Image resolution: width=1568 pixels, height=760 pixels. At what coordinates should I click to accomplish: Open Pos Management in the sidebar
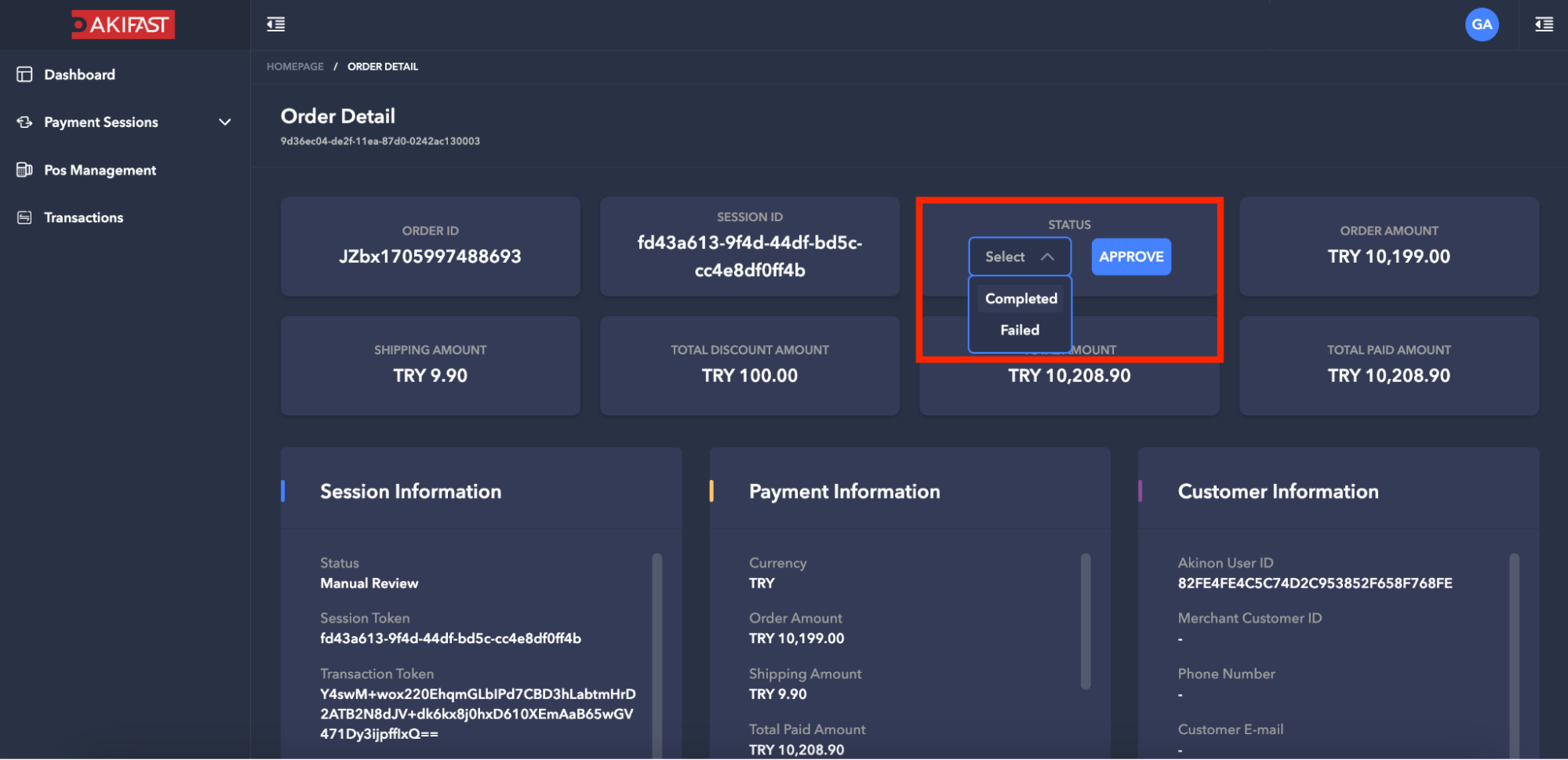[x=100, y=170]
